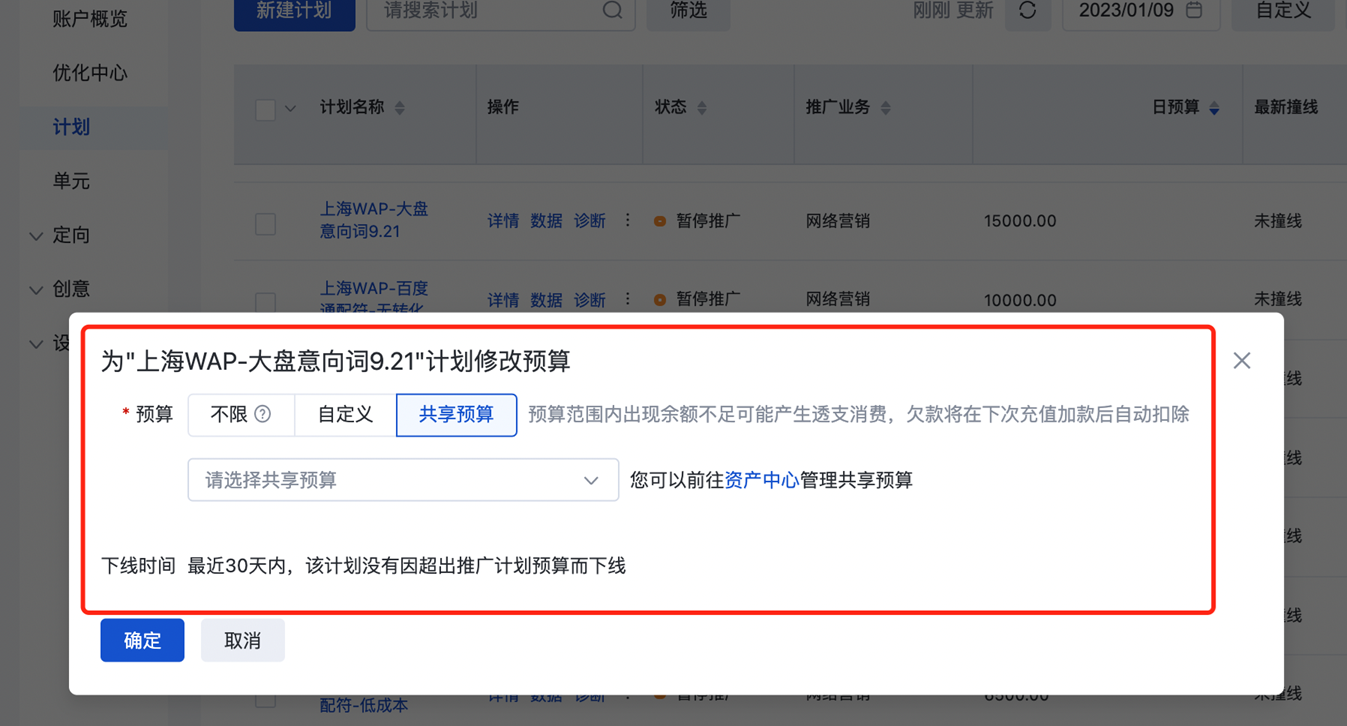This screenshot has width=1347, height=726.
Task: Click the 操作 column header
Action: click(503, 107)
